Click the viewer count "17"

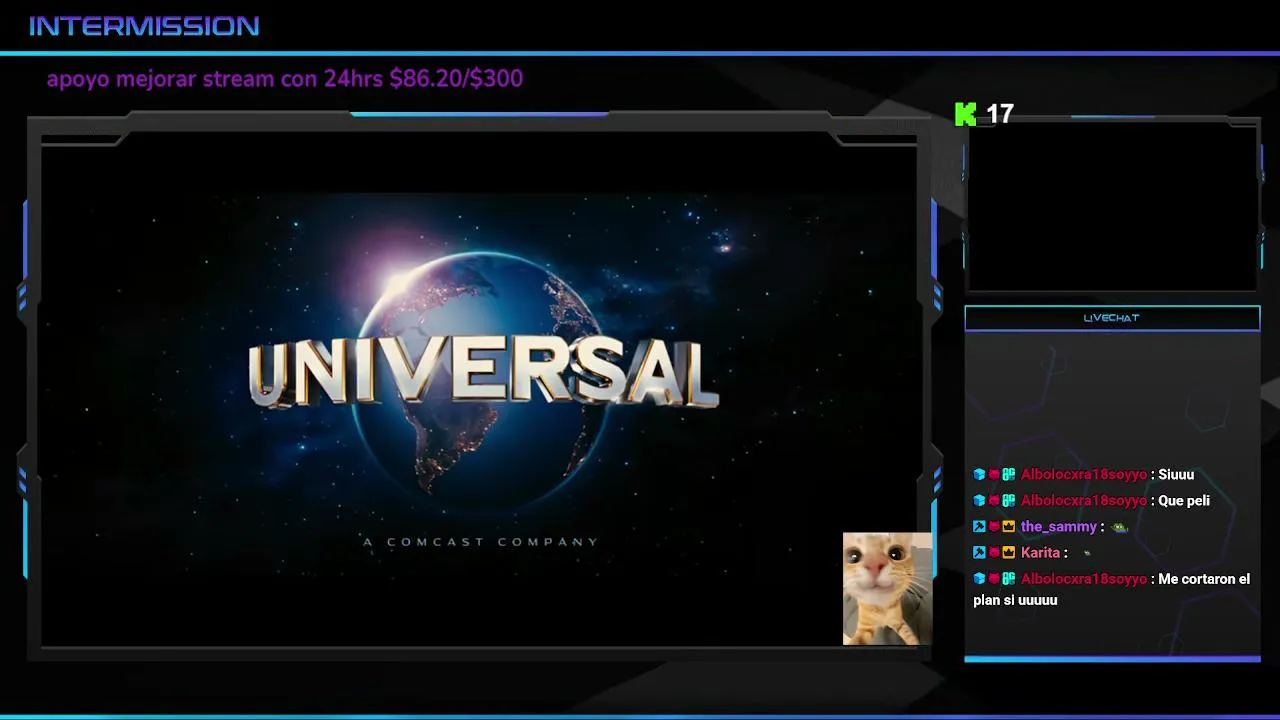[1000, 114]
